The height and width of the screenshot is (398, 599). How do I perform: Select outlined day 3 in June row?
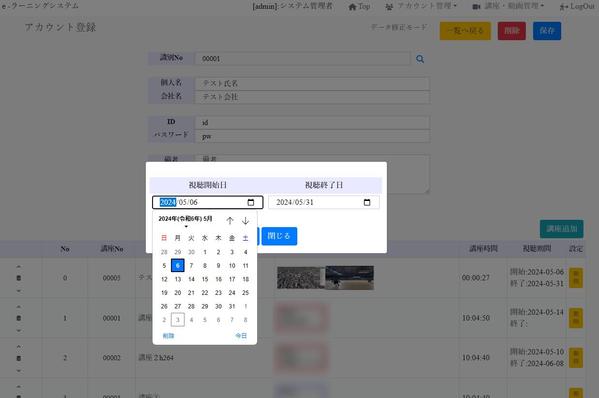pyautogui.click(x=178, y=320)
